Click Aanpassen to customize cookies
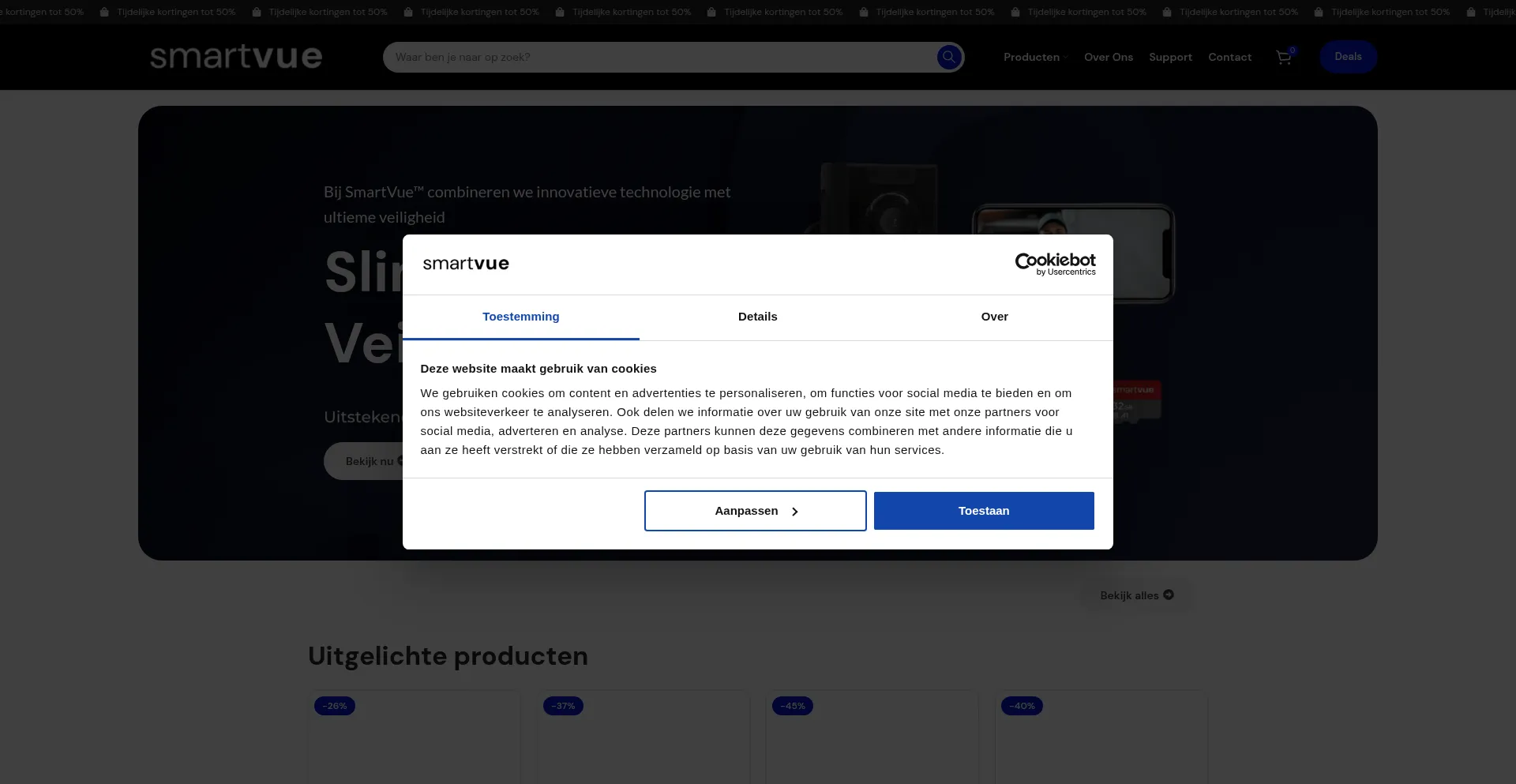1516x784 pixels. click(756, 511)
